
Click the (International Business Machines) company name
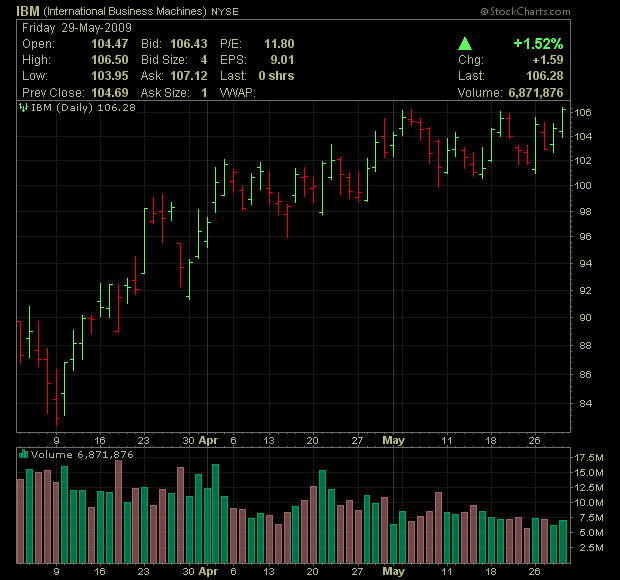click(125, 11)
